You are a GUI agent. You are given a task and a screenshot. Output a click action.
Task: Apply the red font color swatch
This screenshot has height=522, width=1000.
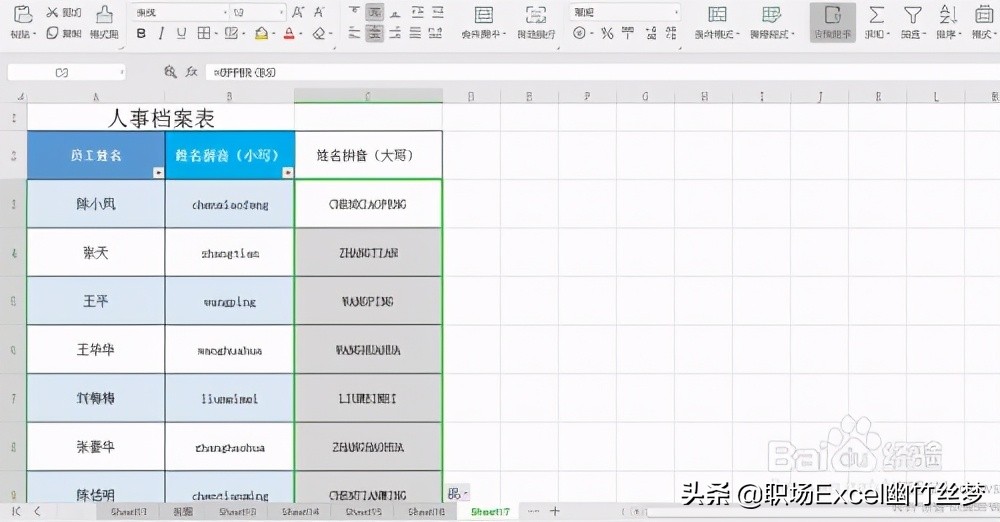tap(289, 34)
